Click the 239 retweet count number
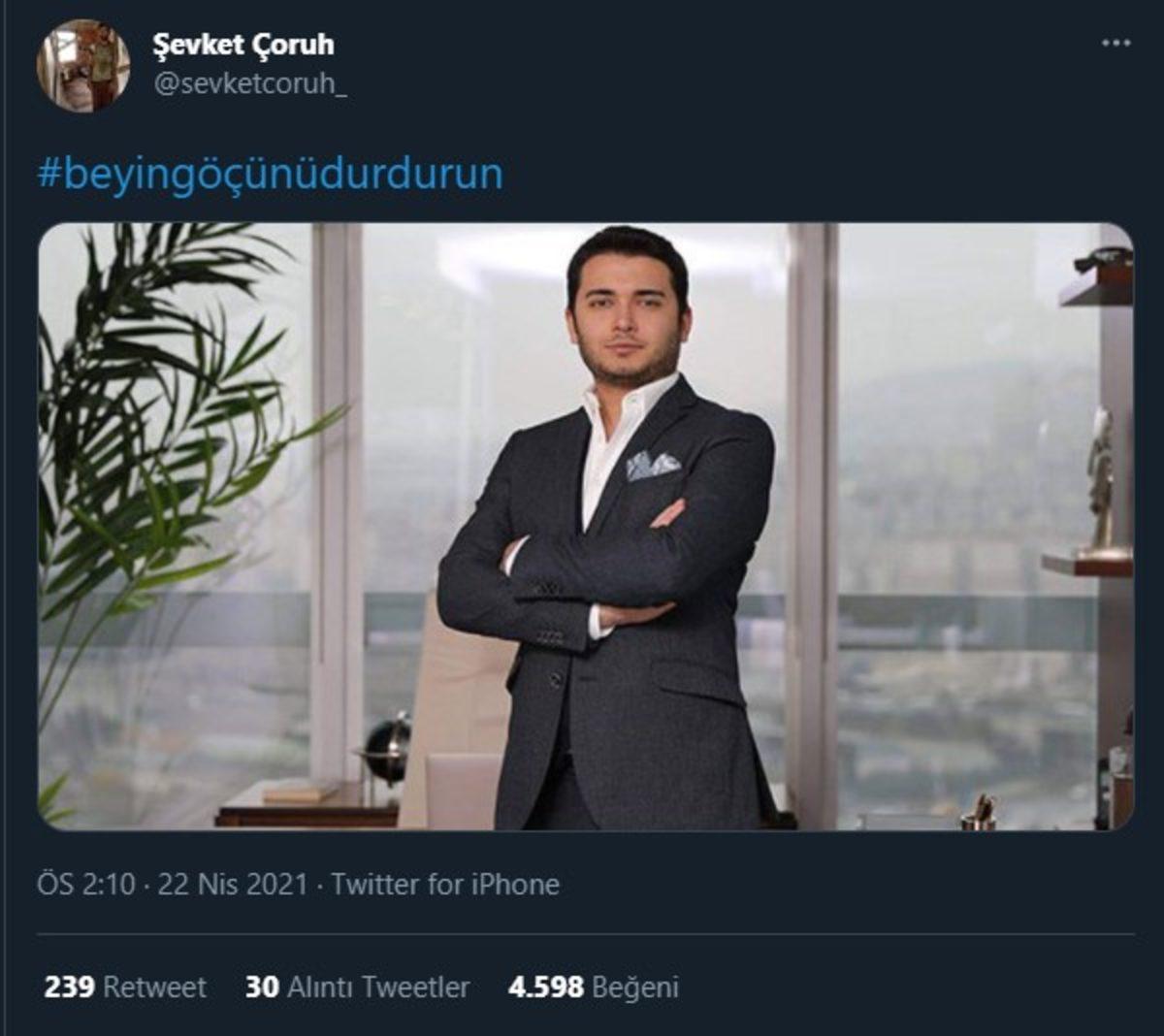 pyautogui.click(x=69, y=987)
